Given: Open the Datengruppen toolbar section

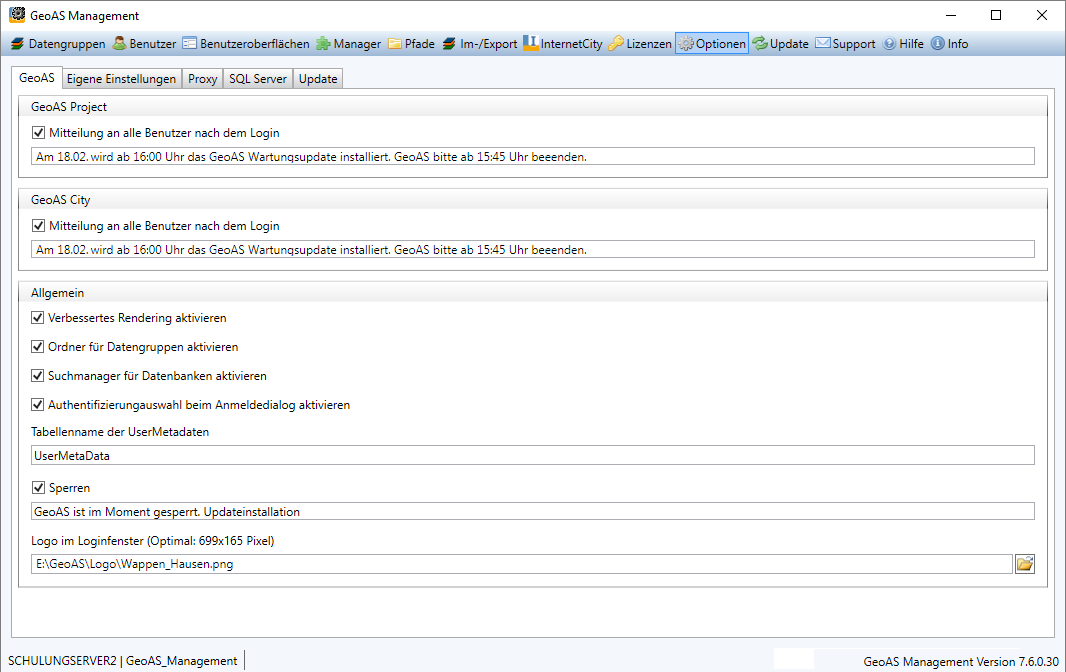Looking at the screenshot, I should pos(58,44).
